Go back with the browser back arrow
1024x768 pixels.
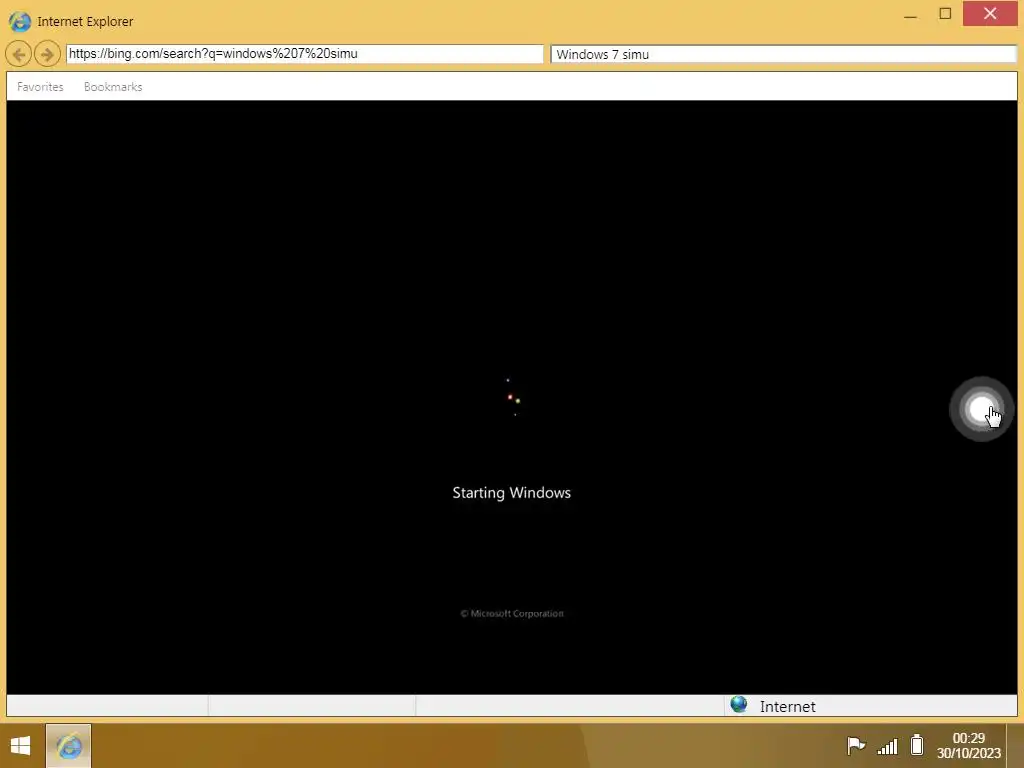[18, 54]
